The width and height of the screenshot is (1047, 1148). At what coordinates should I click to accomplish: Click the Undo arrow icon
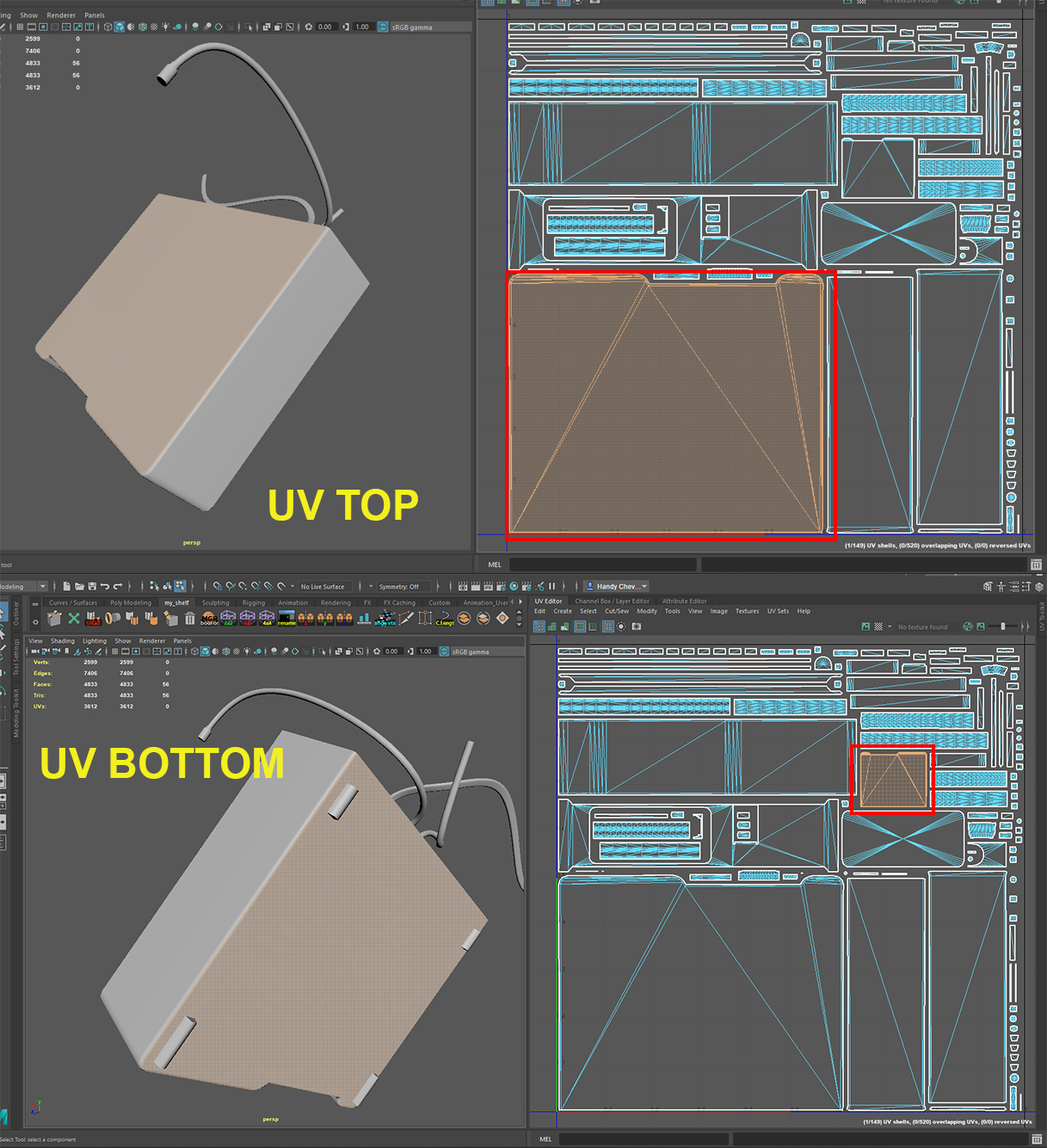tap(105, 586)
